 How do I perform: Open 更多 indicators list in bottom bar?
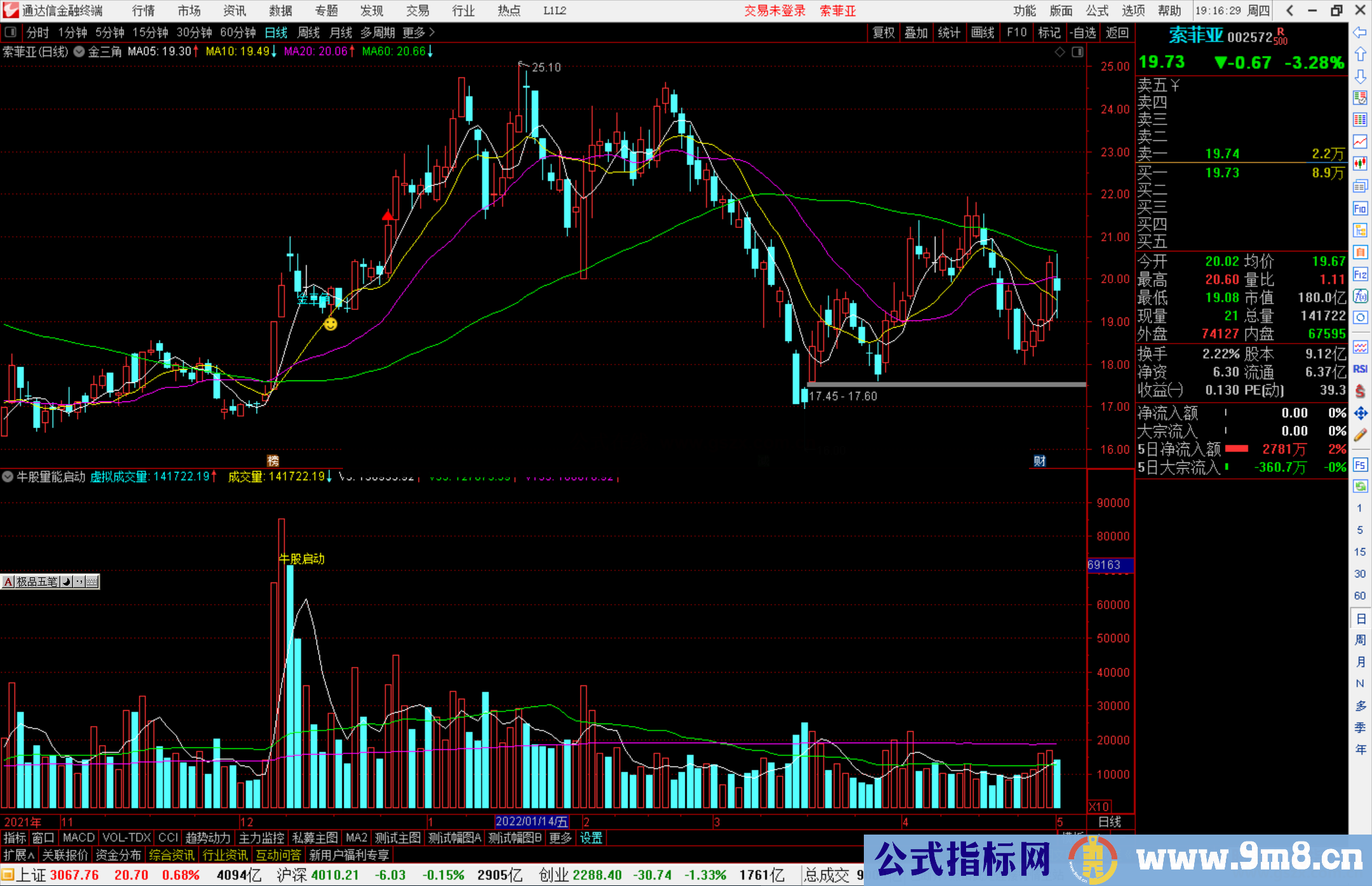tap(560, 838)
